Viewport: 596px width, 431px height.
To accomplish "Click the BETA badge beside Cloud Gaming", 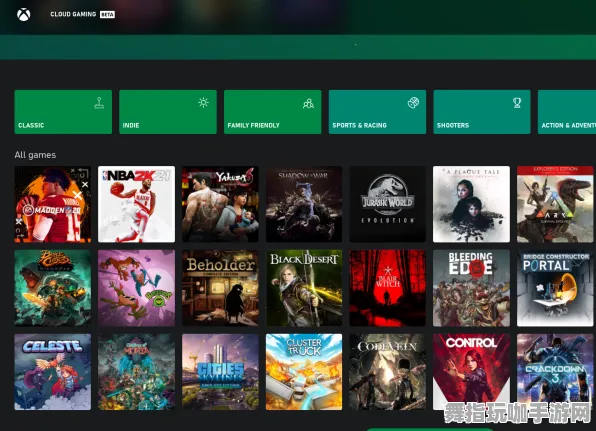I will (x=107, y=14).
